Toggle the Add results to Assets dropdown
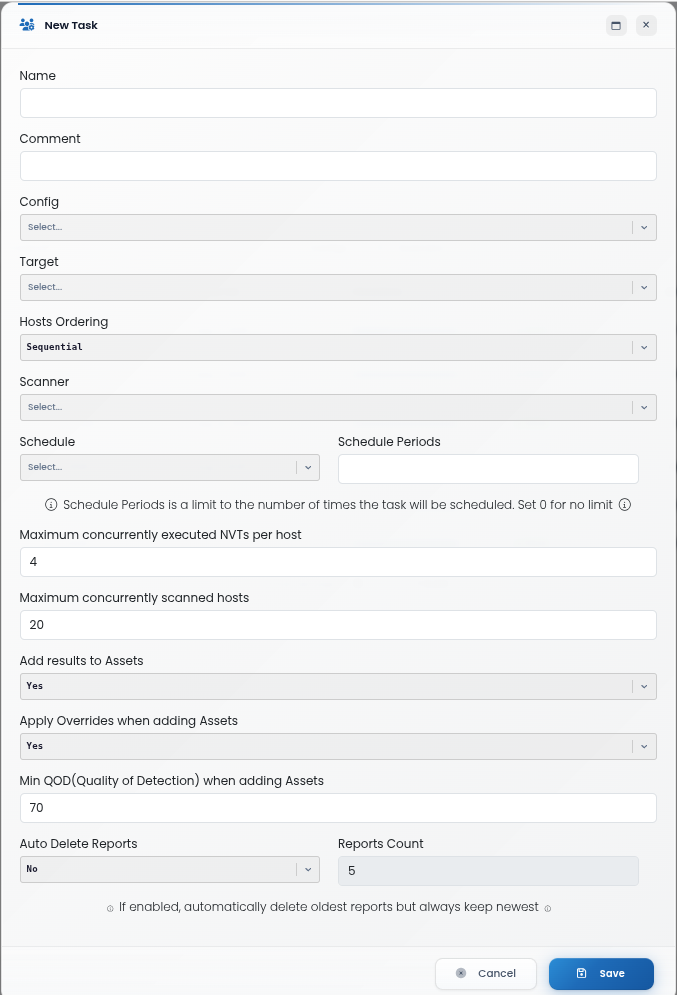677x995 pixels. [x=338, y=686]
